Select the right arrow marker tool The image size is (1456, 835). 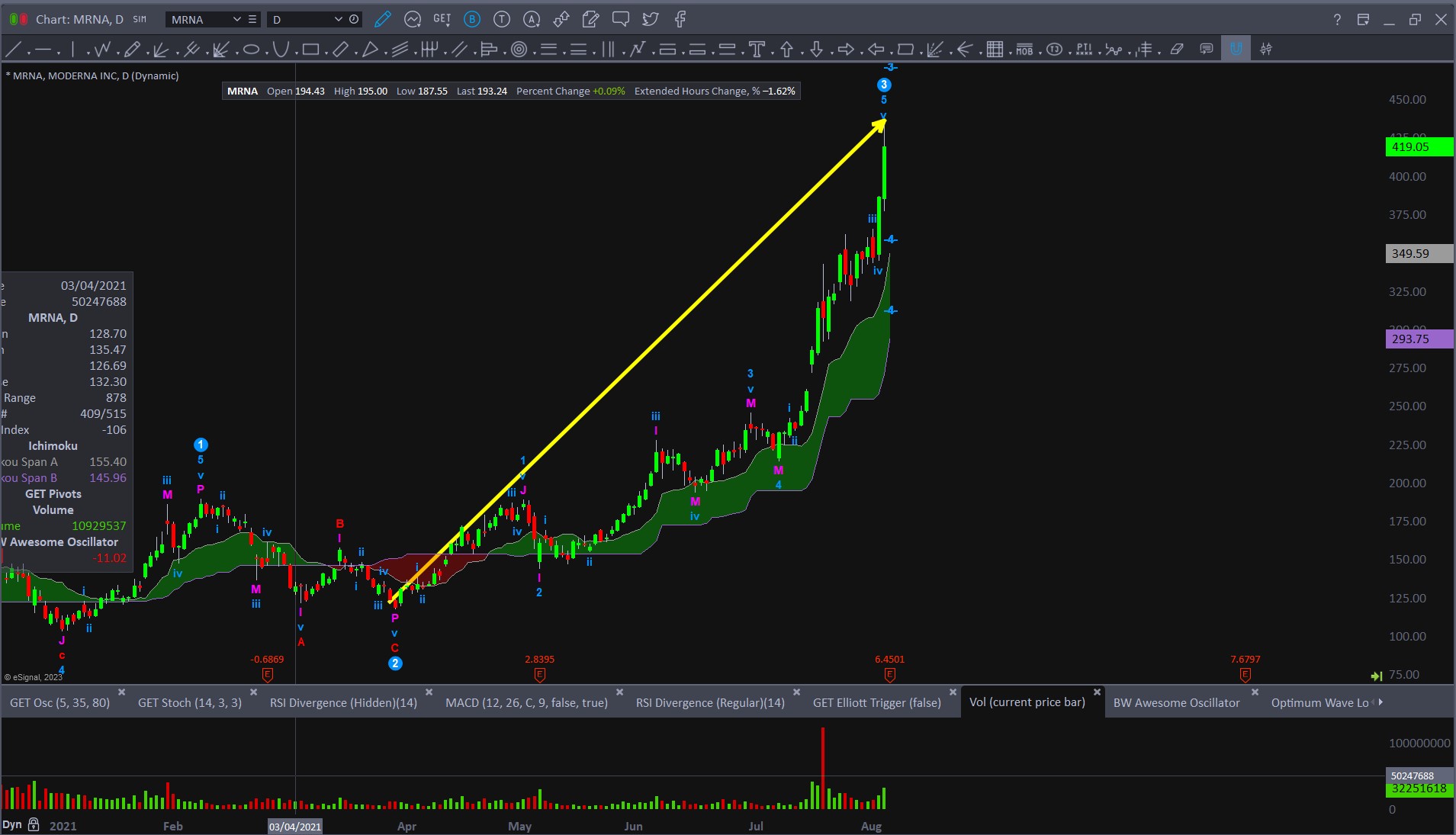pyautogui.click(x=846, y=50)
